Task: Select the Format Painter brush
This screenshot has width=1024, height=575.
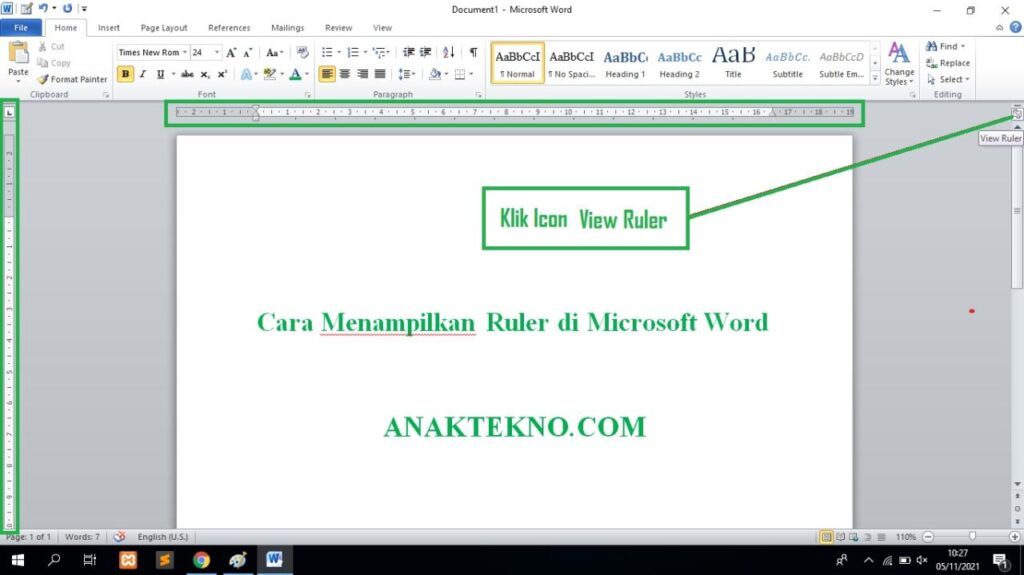Action: 43,79
